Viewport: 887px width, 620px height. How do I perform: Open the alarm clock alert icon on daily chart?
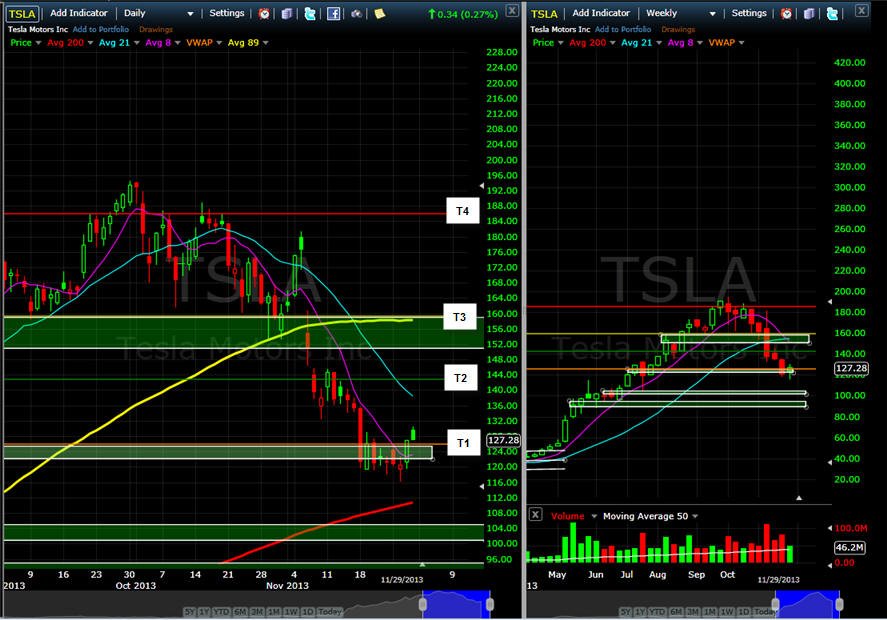coord(264,14)
